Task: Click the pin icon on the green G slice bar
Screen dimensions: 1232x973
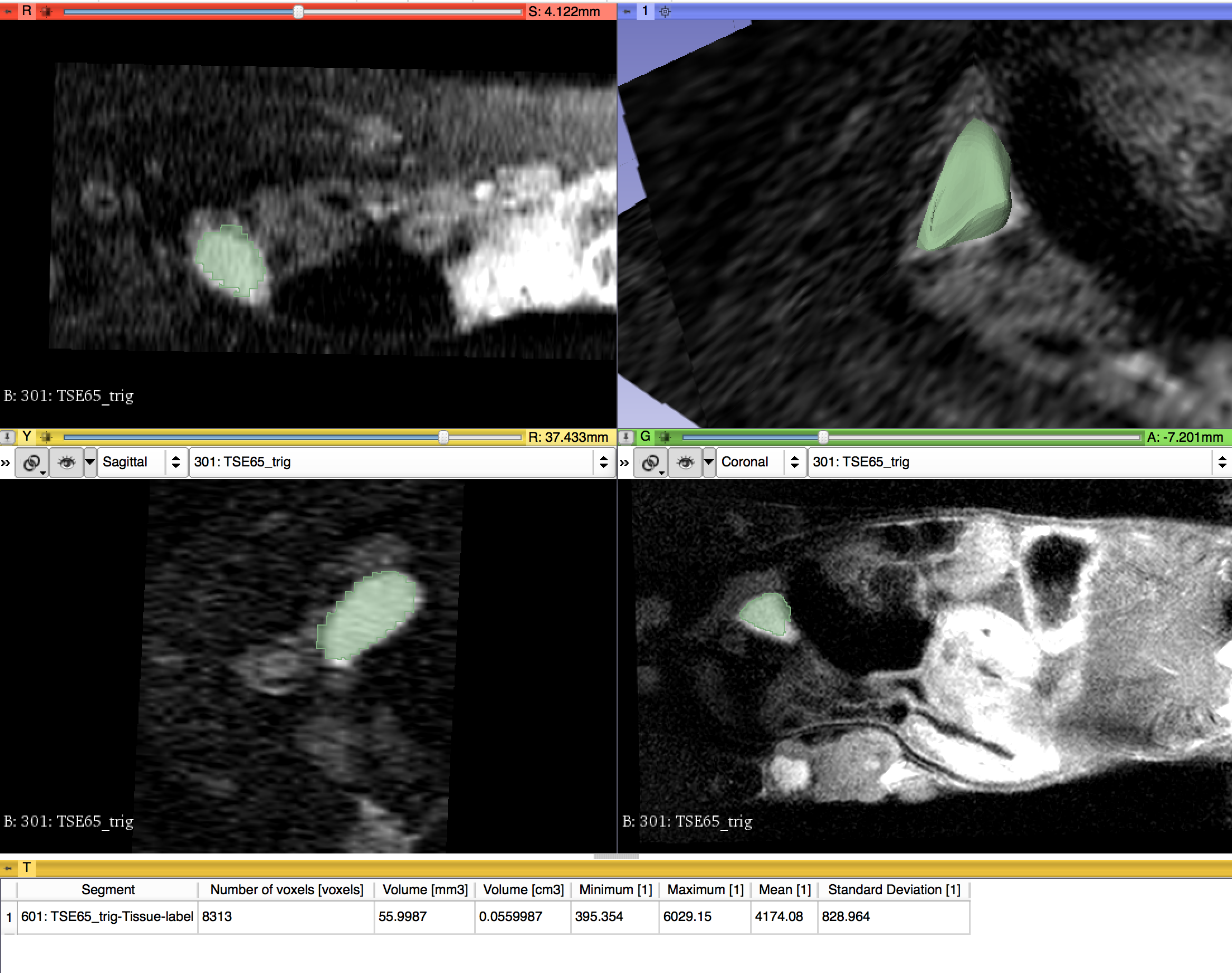Action: click(626, 437)
